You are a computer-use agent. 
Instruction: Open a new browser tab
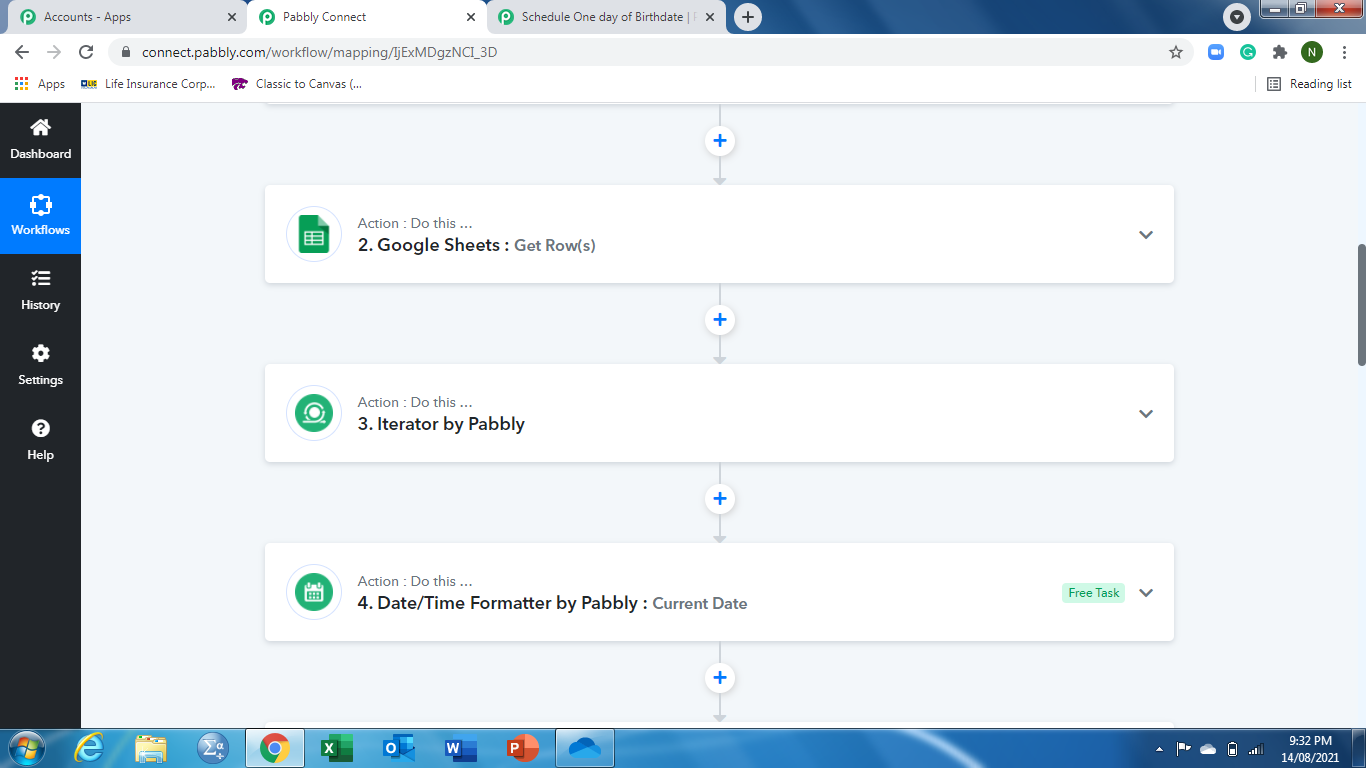[x=747, y=17]
